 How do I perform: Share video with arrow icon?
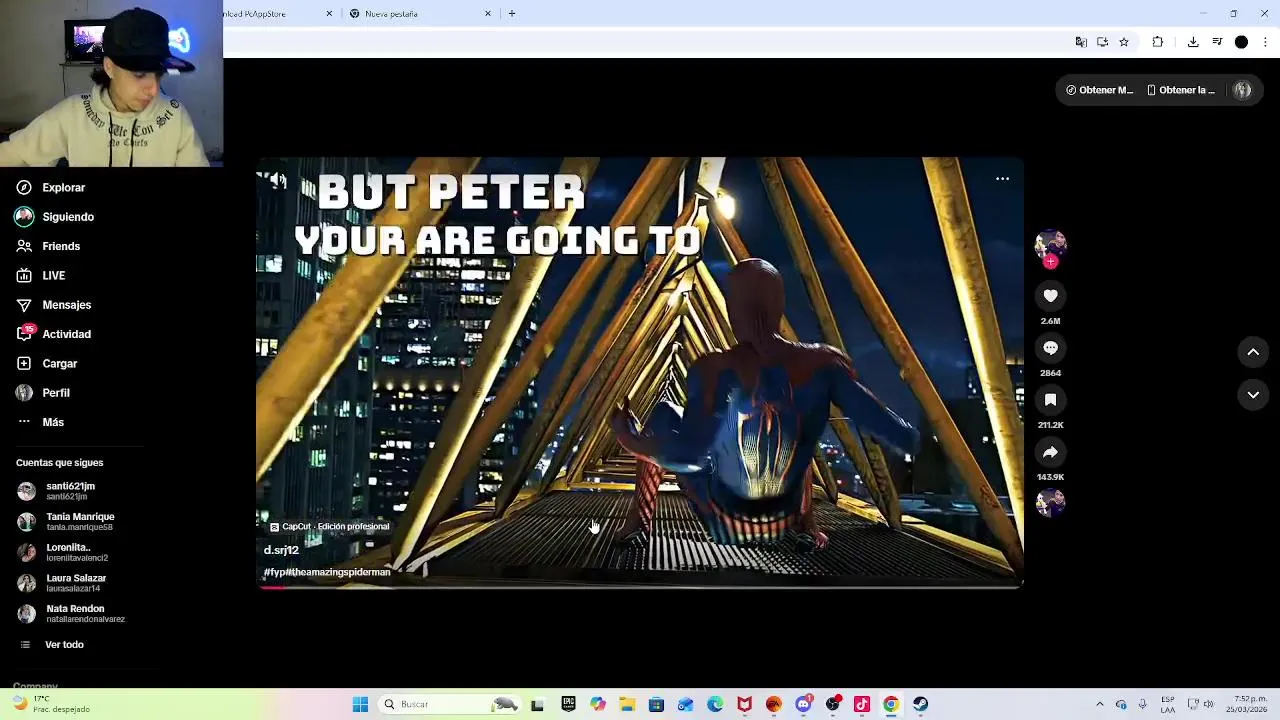(1050, 452)
